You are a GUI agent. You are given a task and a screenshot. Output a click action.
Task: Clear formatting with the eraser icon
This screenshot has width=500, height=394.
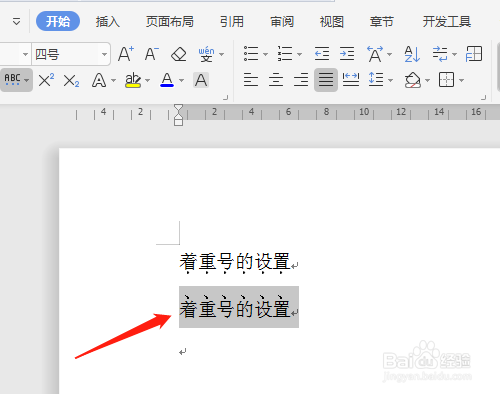[x=179, y=54]
